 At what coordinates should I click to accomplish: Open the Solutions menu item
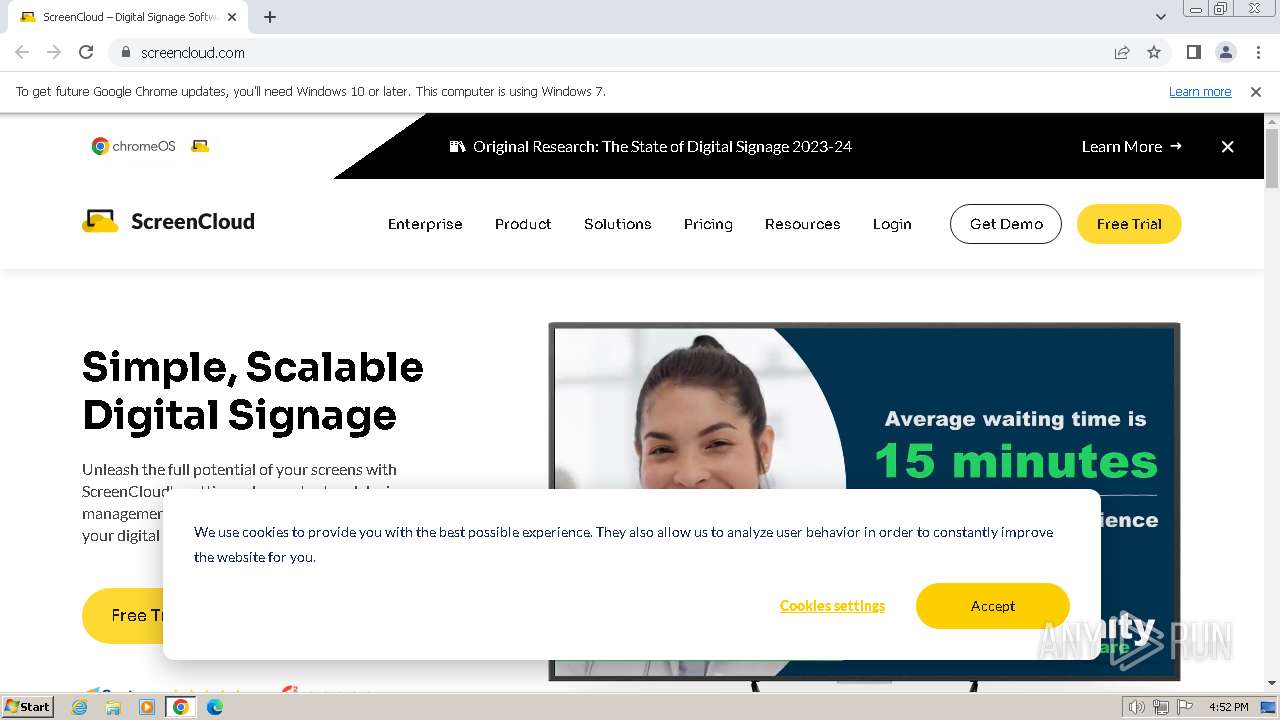618,224
